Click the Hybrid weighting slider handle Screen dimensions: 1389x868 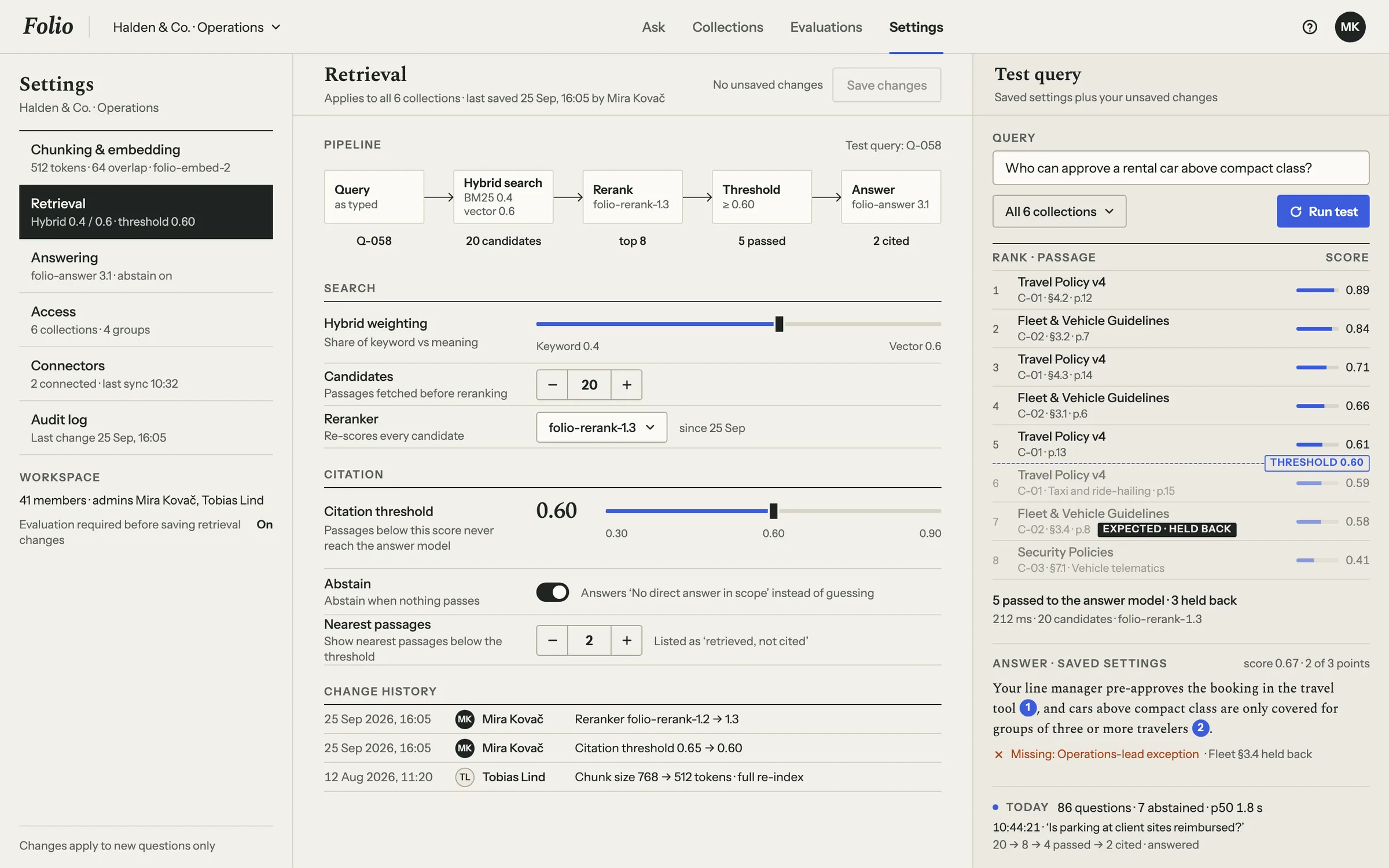779,324
